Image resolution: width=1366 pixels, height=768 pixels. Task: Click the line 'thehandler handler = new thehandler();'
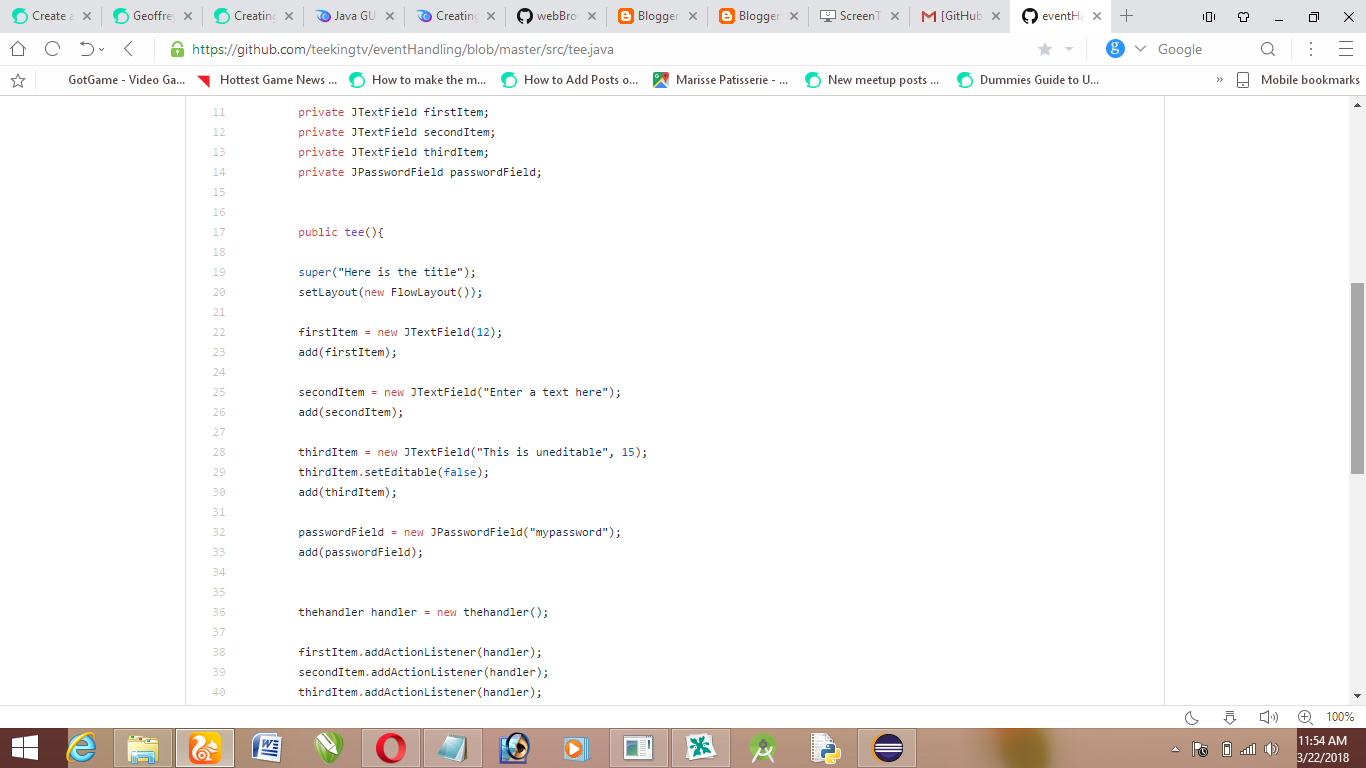pyautogui.click(x=423, y=612)
